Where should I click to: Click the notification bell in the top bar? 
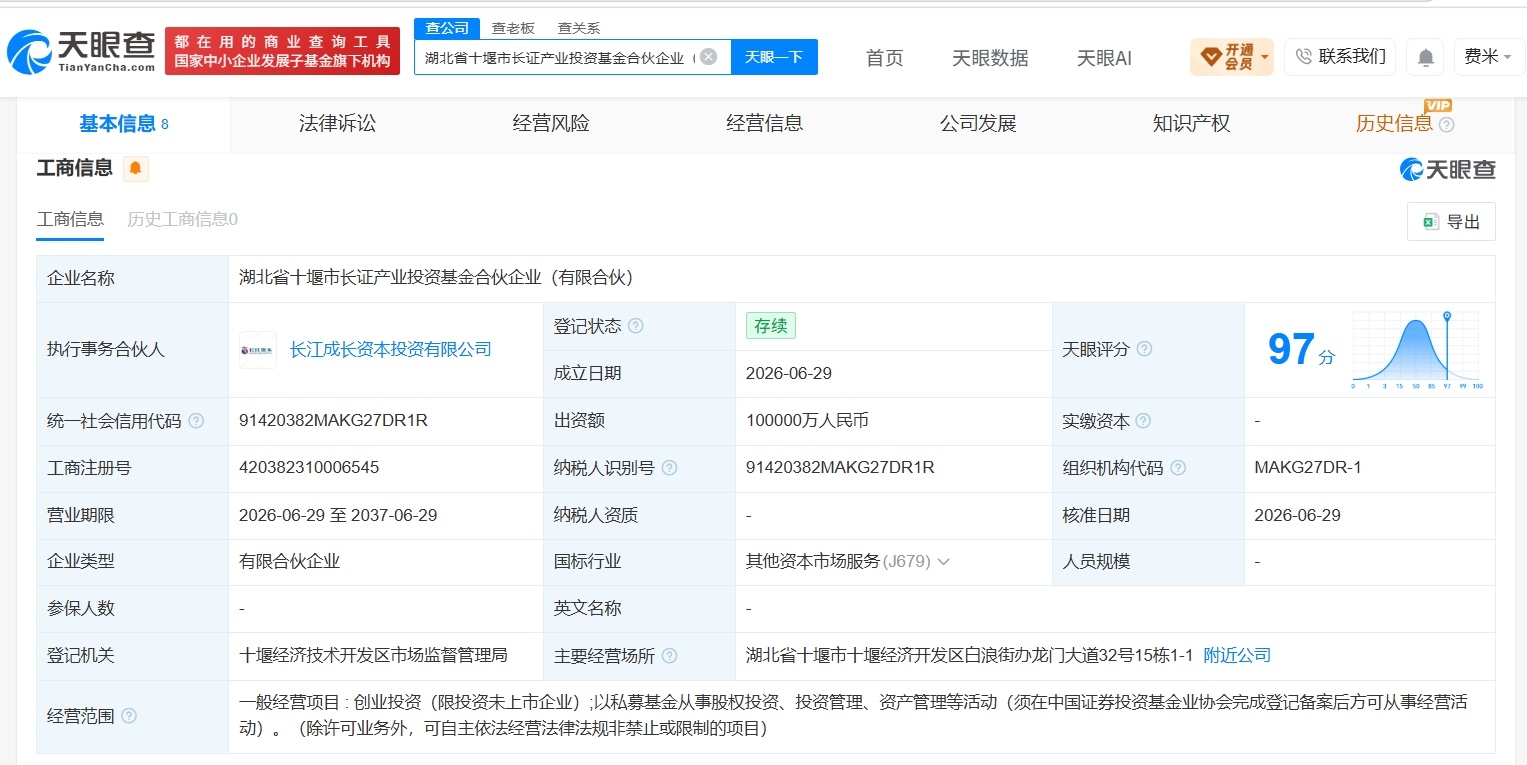pyautogui.click(x=1424, y=57)
